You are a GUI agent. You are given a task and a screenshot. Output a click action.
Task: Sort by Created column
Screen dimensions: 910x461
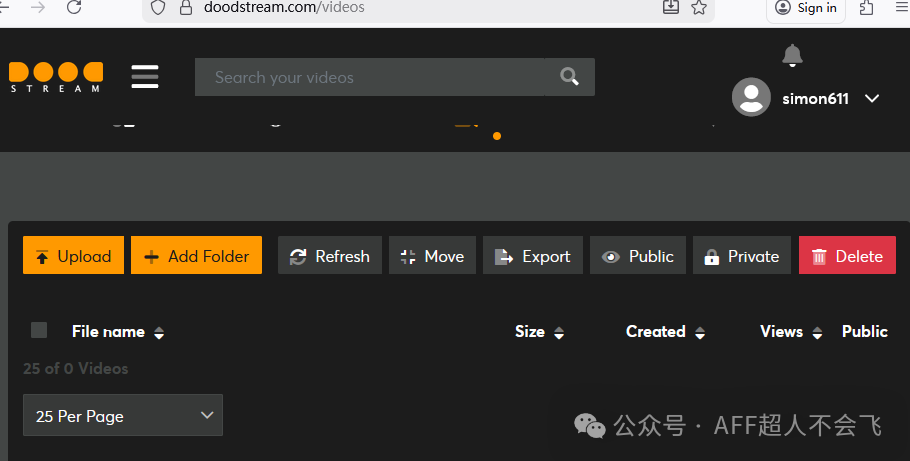[x=656, y=332]
